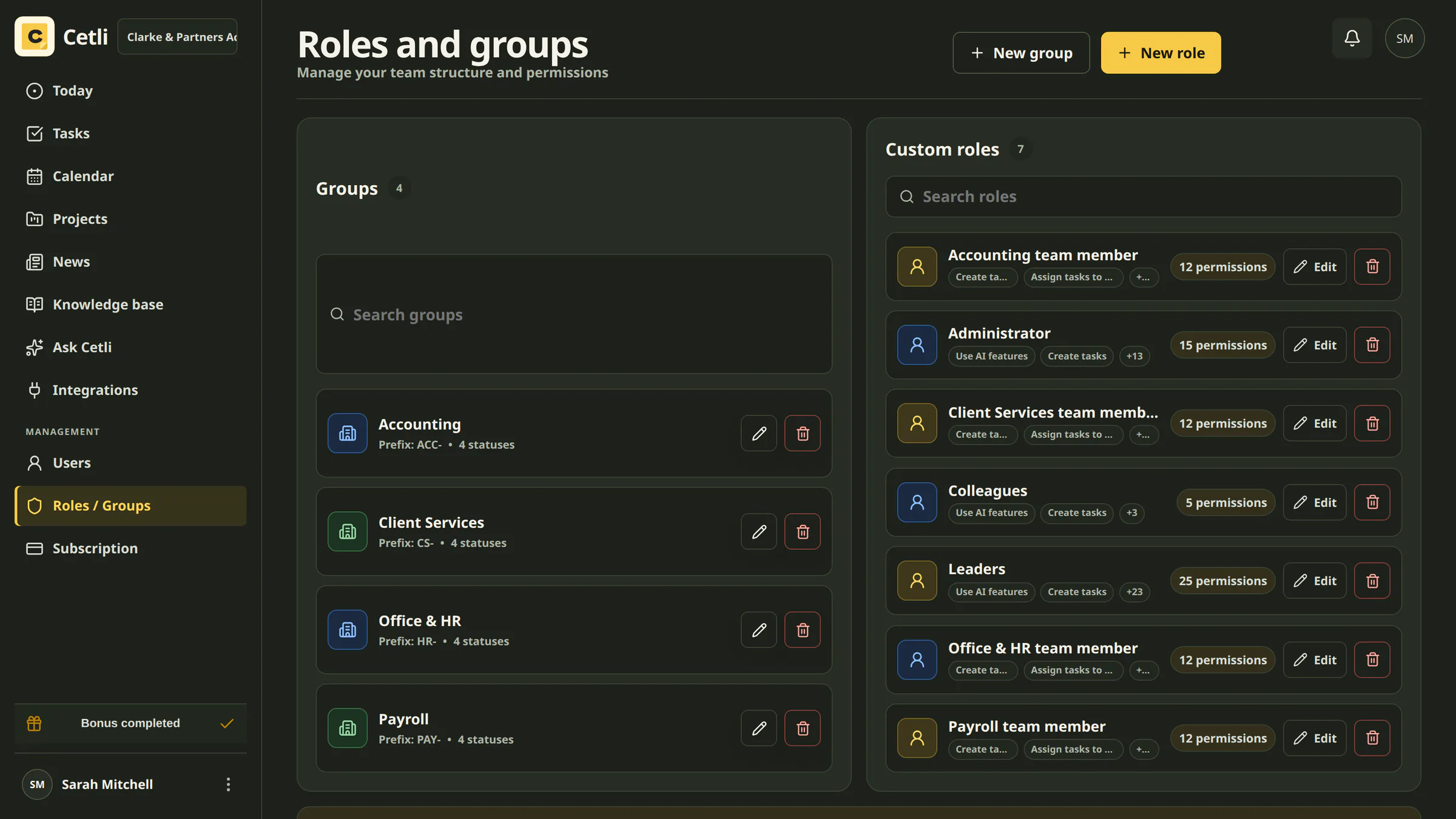Delete the Accounting team member role
Screen dimensions: 1456x819
pyautogui.click(x=1372, y=266)
